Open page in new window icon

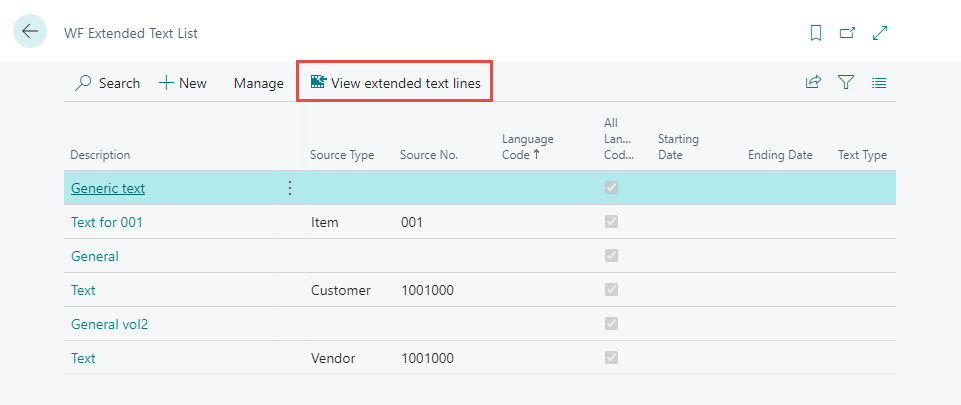click(847, 33)
